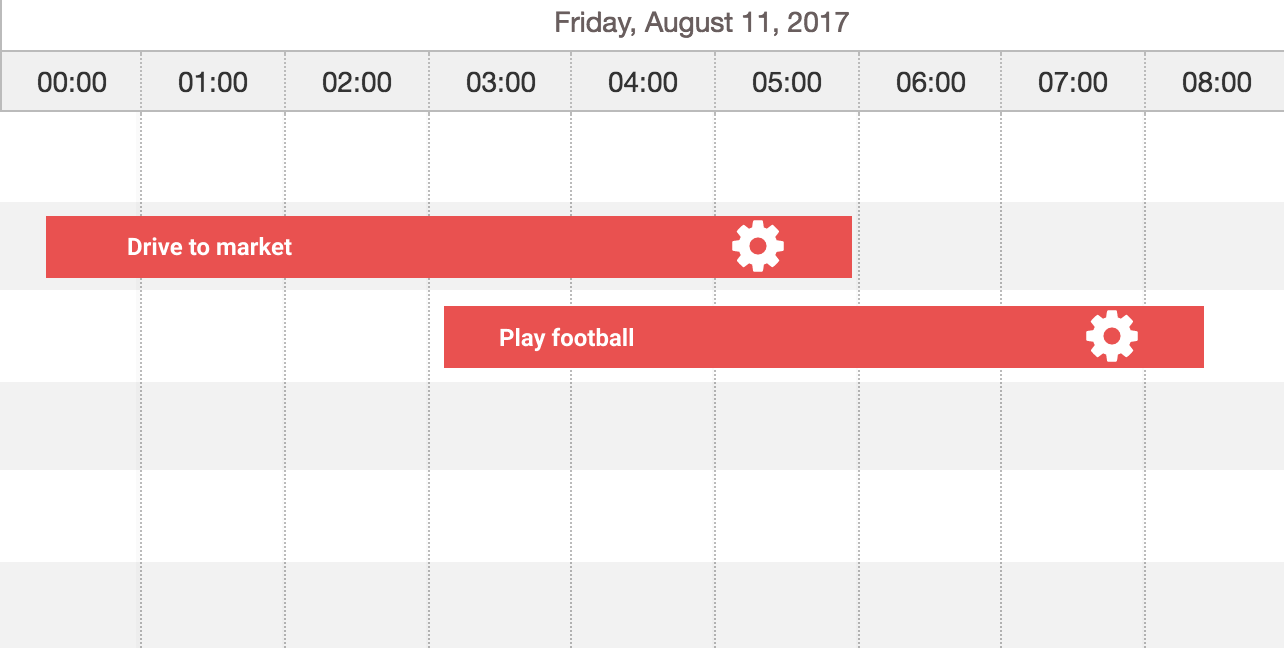Screen dimensions: 1284x648
Task: Click the gear icon on the upper task bar
Action: 757,245
